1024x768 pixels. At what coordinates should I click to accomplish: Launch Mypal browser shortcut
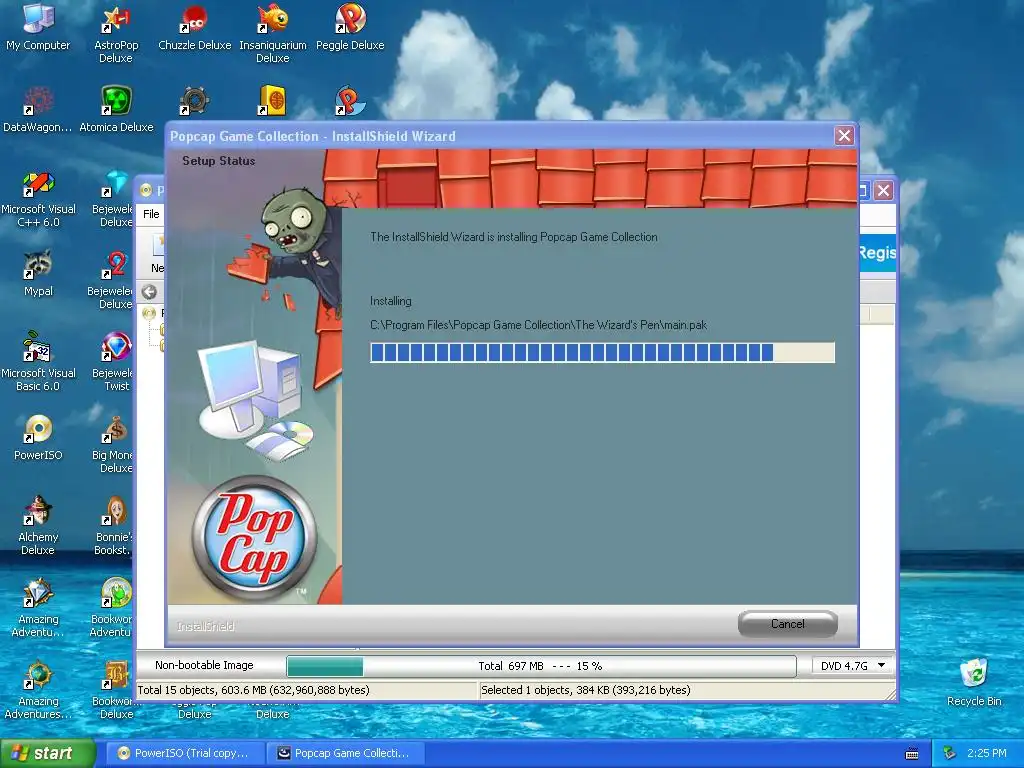click(x=38, y=273)
